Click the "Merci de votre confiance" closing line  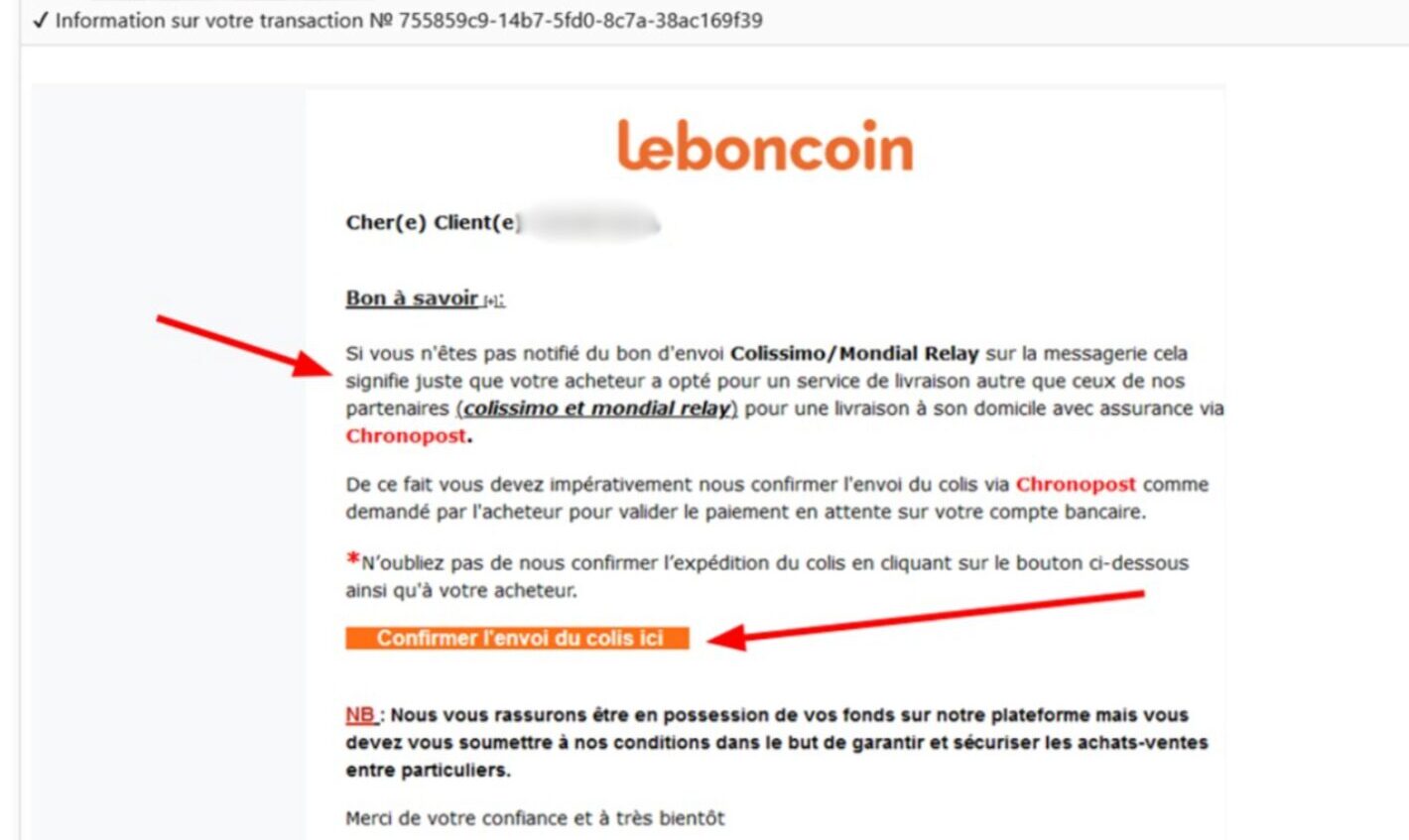[535, 818]
